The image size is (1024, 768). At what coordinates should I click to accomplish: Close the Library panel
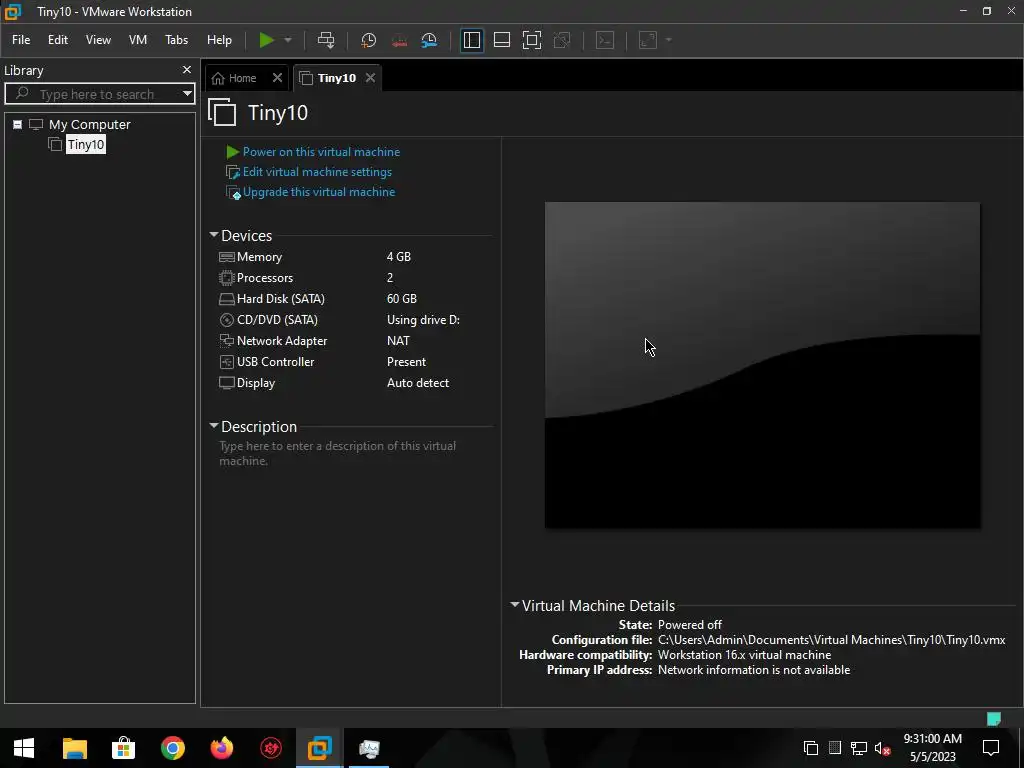point(187,70)
